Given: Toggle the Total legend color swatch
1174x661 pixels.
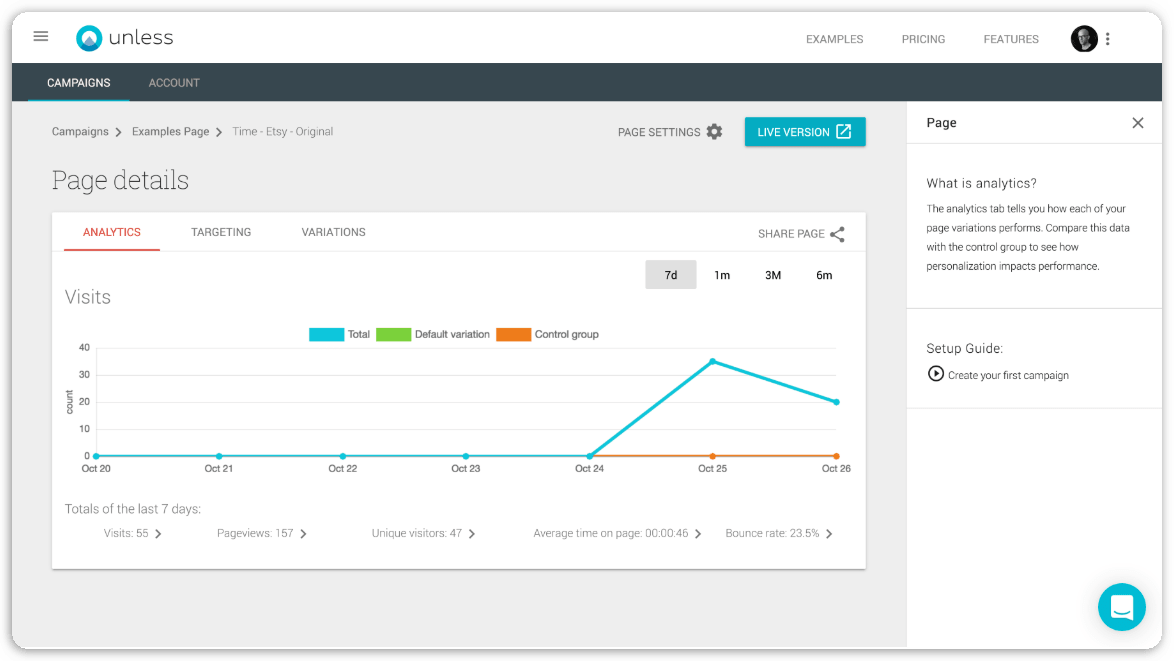Looking at the screenshot, I should point(326,335).
